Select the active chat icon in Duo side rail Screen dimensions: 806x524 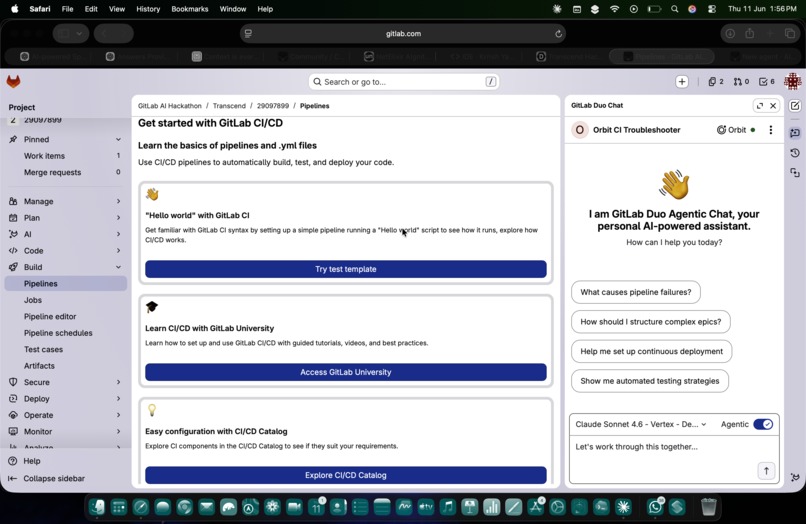click(795, 133)
